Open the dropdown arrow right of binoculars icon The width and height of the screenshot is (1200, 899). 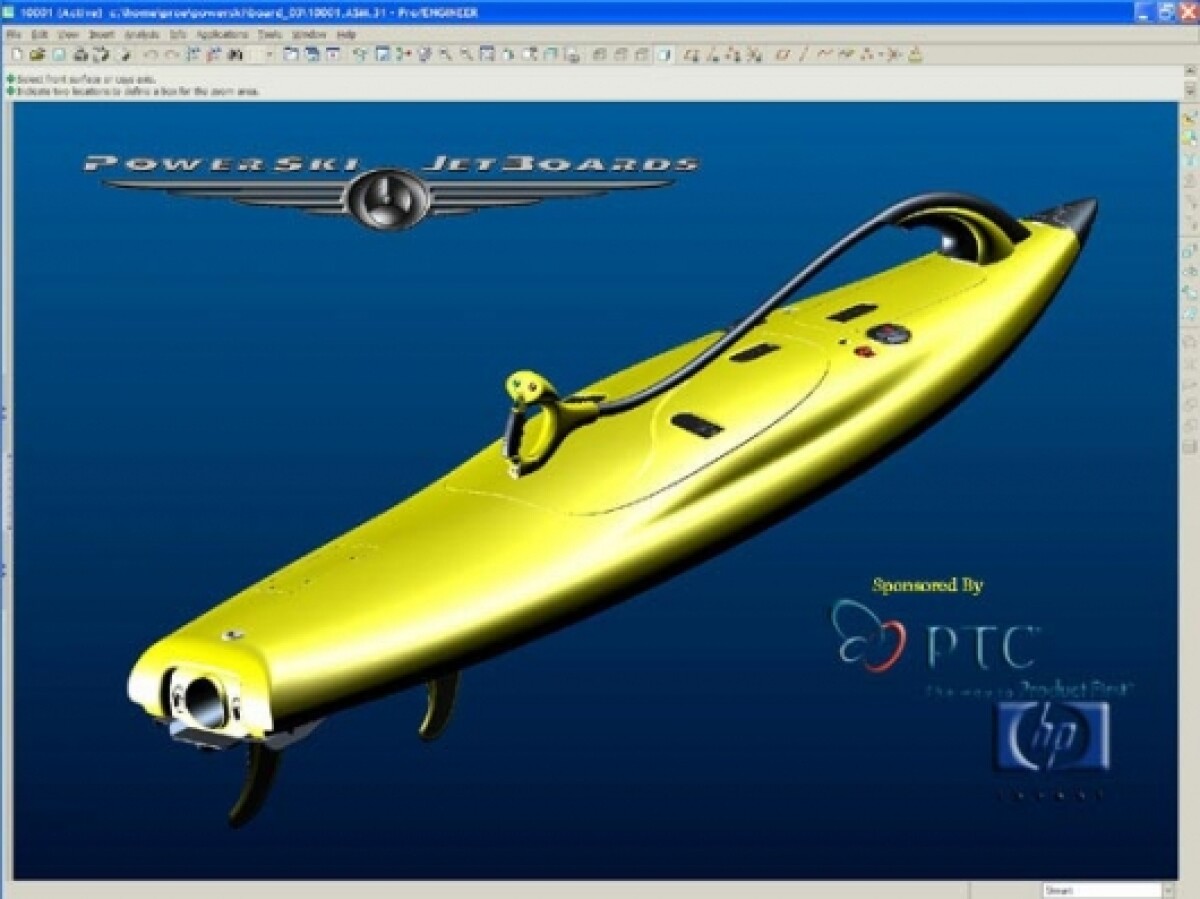pyautogui.click(x=268, y=54)
